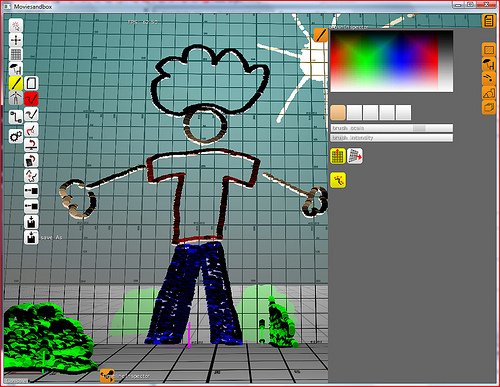Select the yellow line drawing tool
Screen dimensions: 500x387
tap(16, 83)
